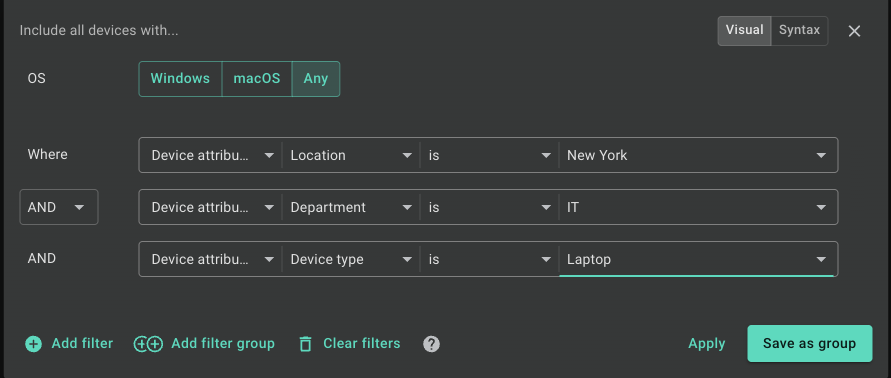Open Device attribute dropdown in Department row
The image size is (891, 378).
coord(211,207)
